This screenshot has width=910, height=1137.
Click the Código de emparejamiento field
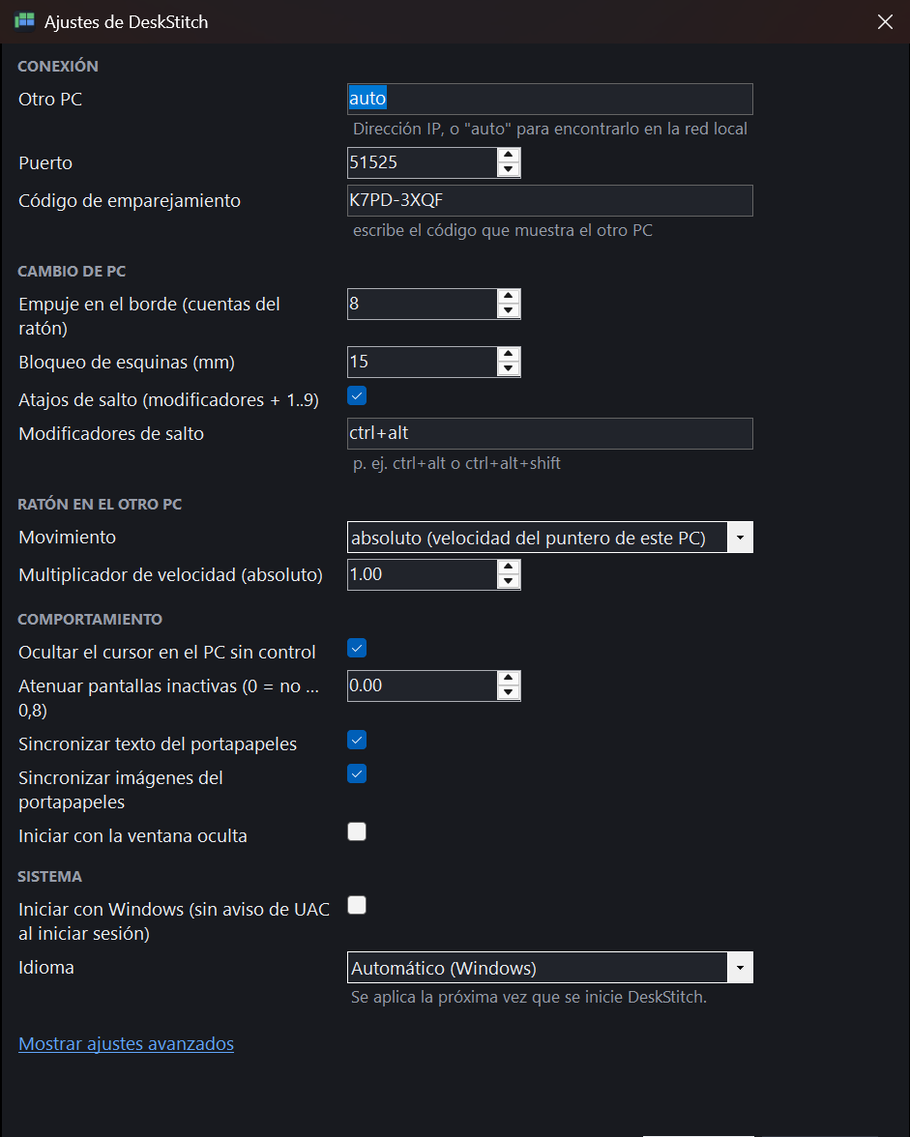point(550,201)
